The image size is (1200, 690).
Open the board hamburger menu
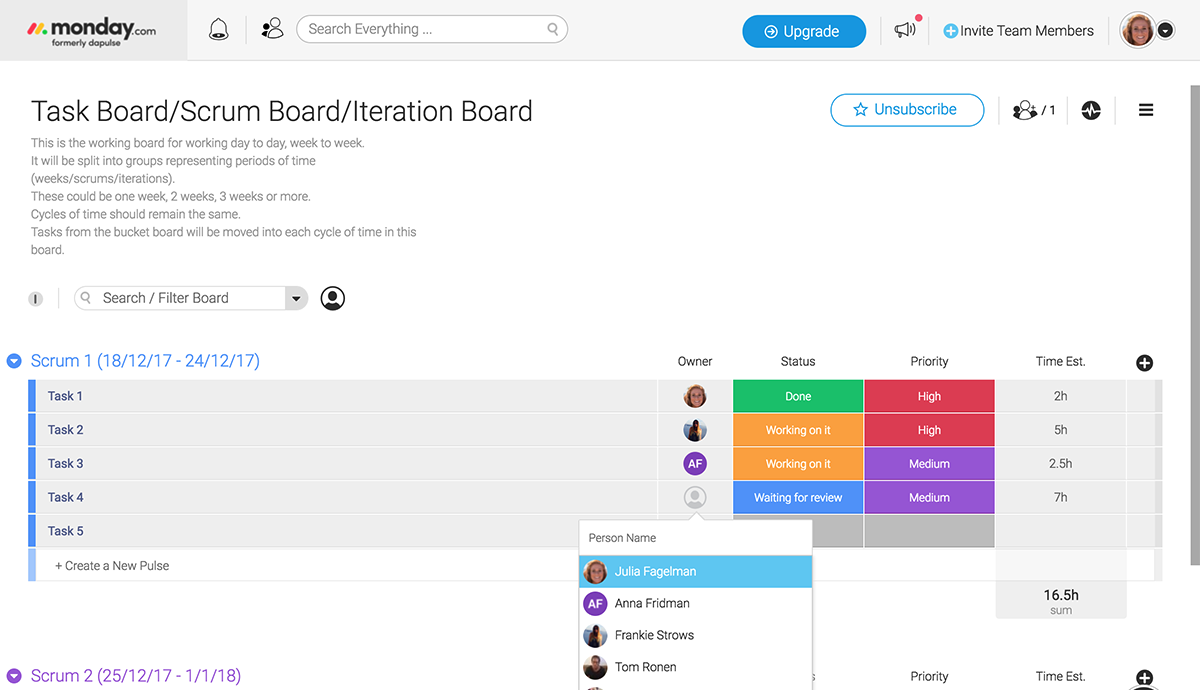tap(1146, 110)
